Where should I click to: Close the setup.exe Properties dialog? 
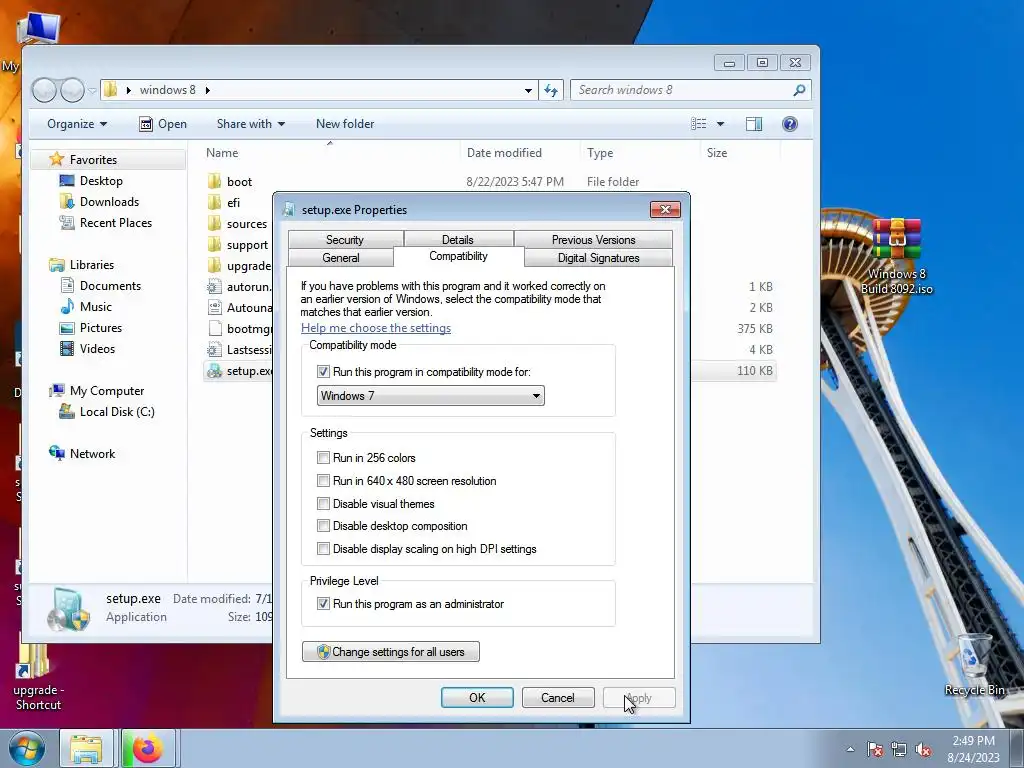coord(665,209)
